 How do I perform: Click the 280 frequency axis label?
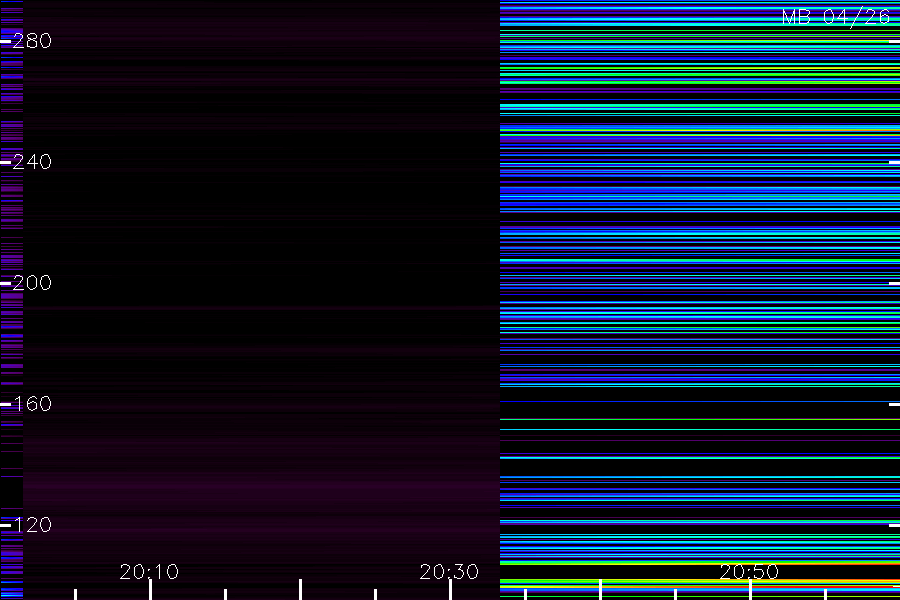pyautogui.click(x=32, y=41)
